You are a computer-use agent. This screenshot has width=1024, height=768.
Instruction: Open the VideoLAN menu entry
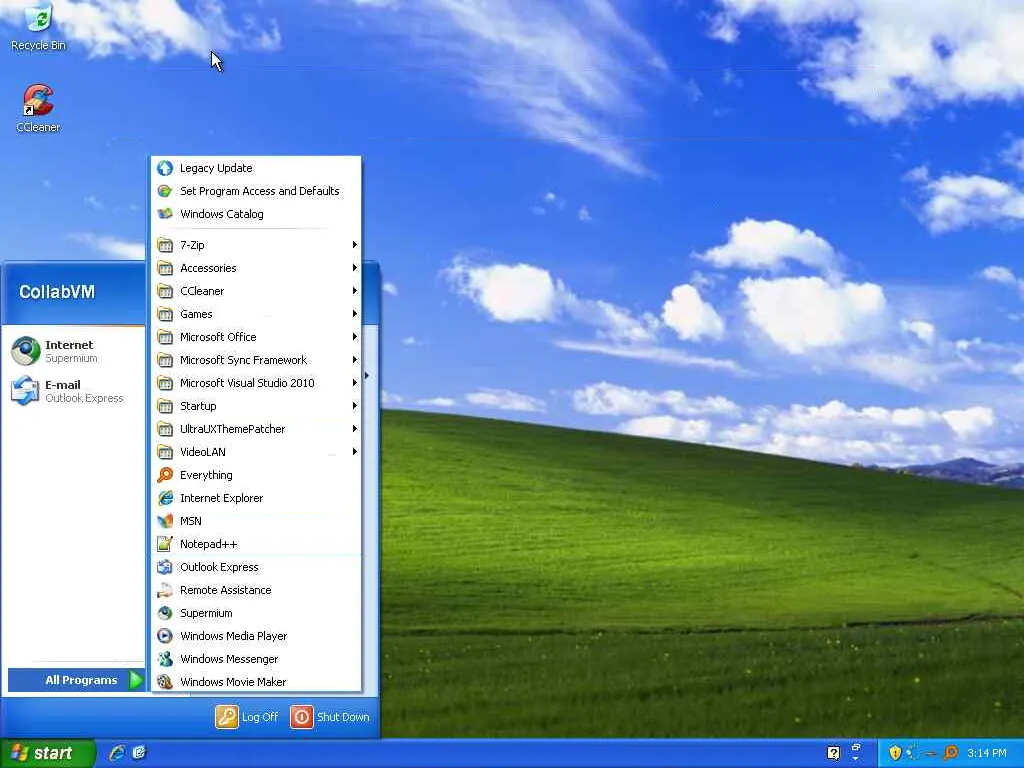(x=256, y=451)
